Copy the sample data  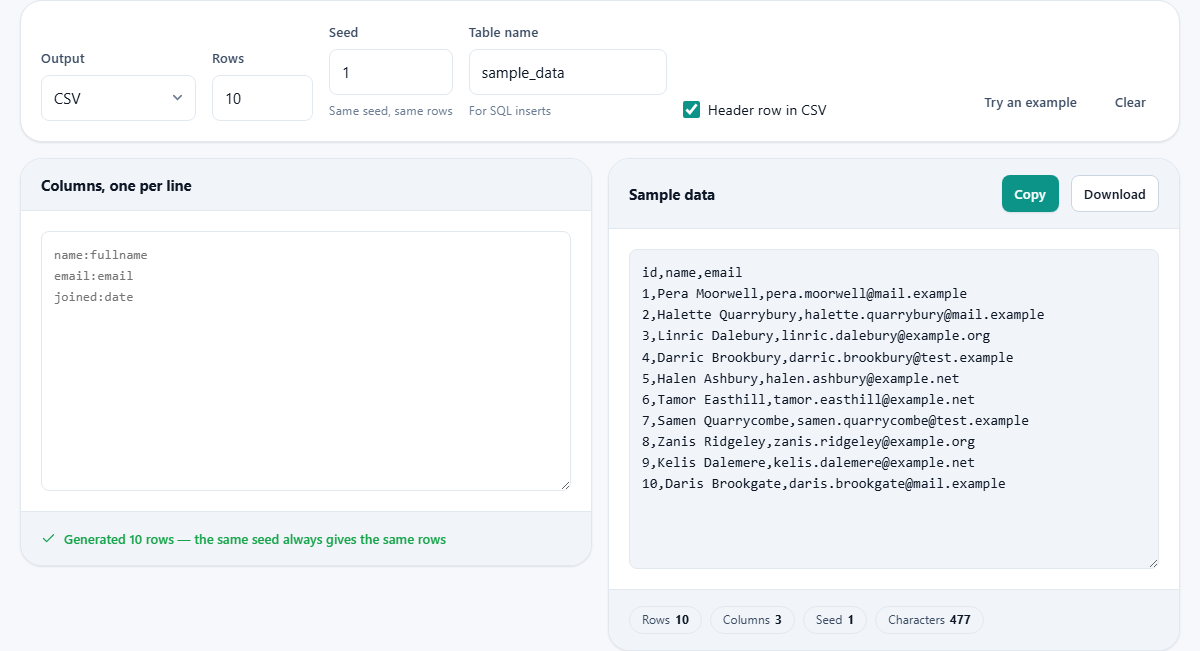[x=1030, y=194]
